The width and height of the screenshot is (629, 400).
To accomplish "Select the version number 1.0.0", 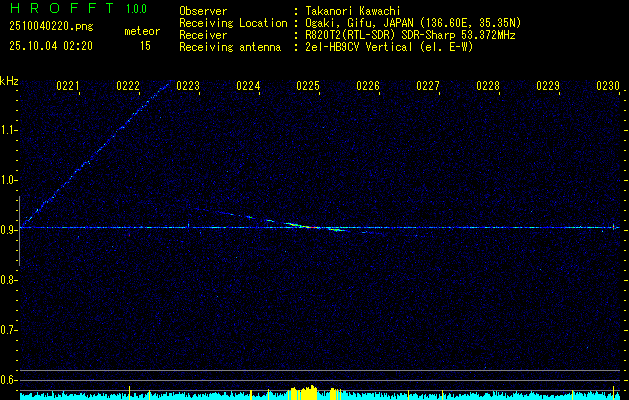I will click(x=136, y=8).
